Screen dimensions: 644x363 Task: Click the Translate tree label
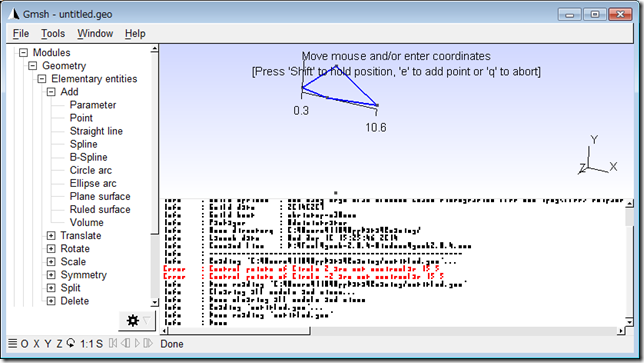tap(81, 236)
